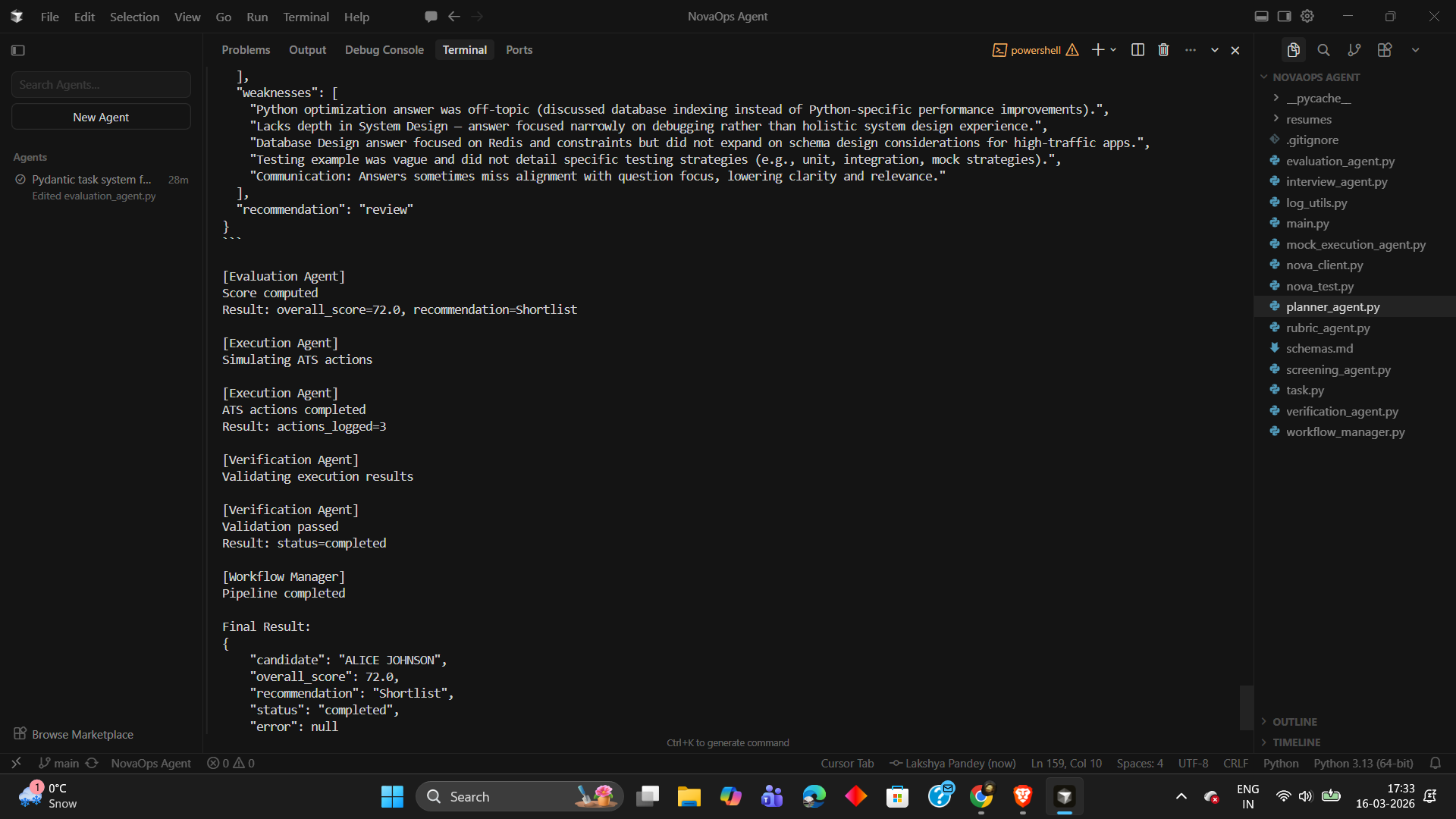Kill terminal using the trash icon
Screen dimensions: 1456x819
(x=1163, y=50)
